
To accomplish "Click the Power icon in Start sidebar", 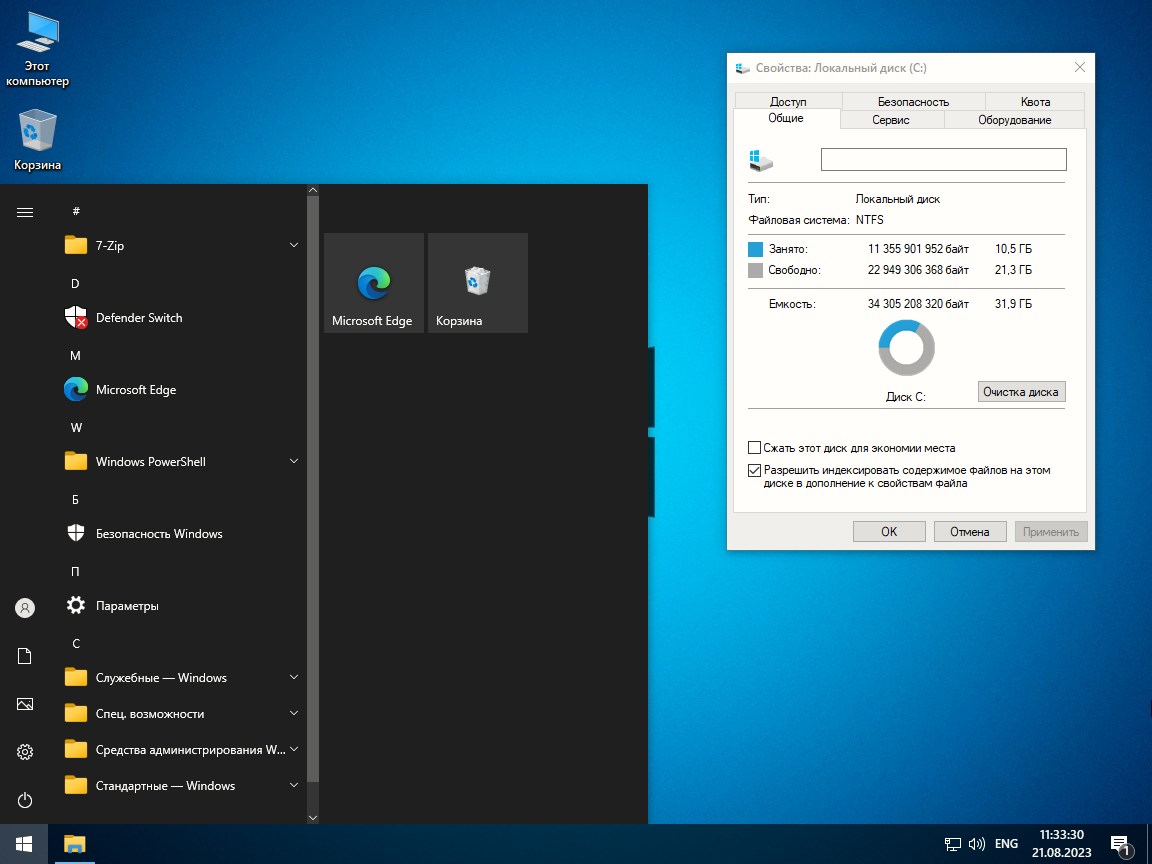I will [x=25, y=800].
